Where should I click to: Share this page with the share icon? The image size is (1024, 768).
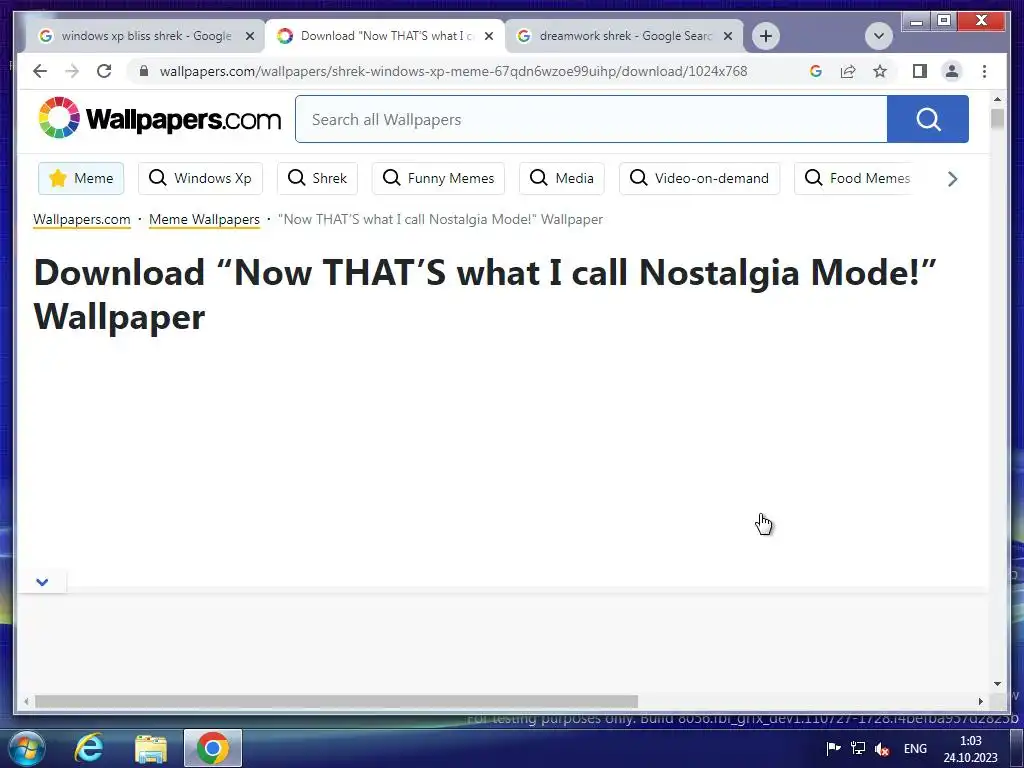848,71
